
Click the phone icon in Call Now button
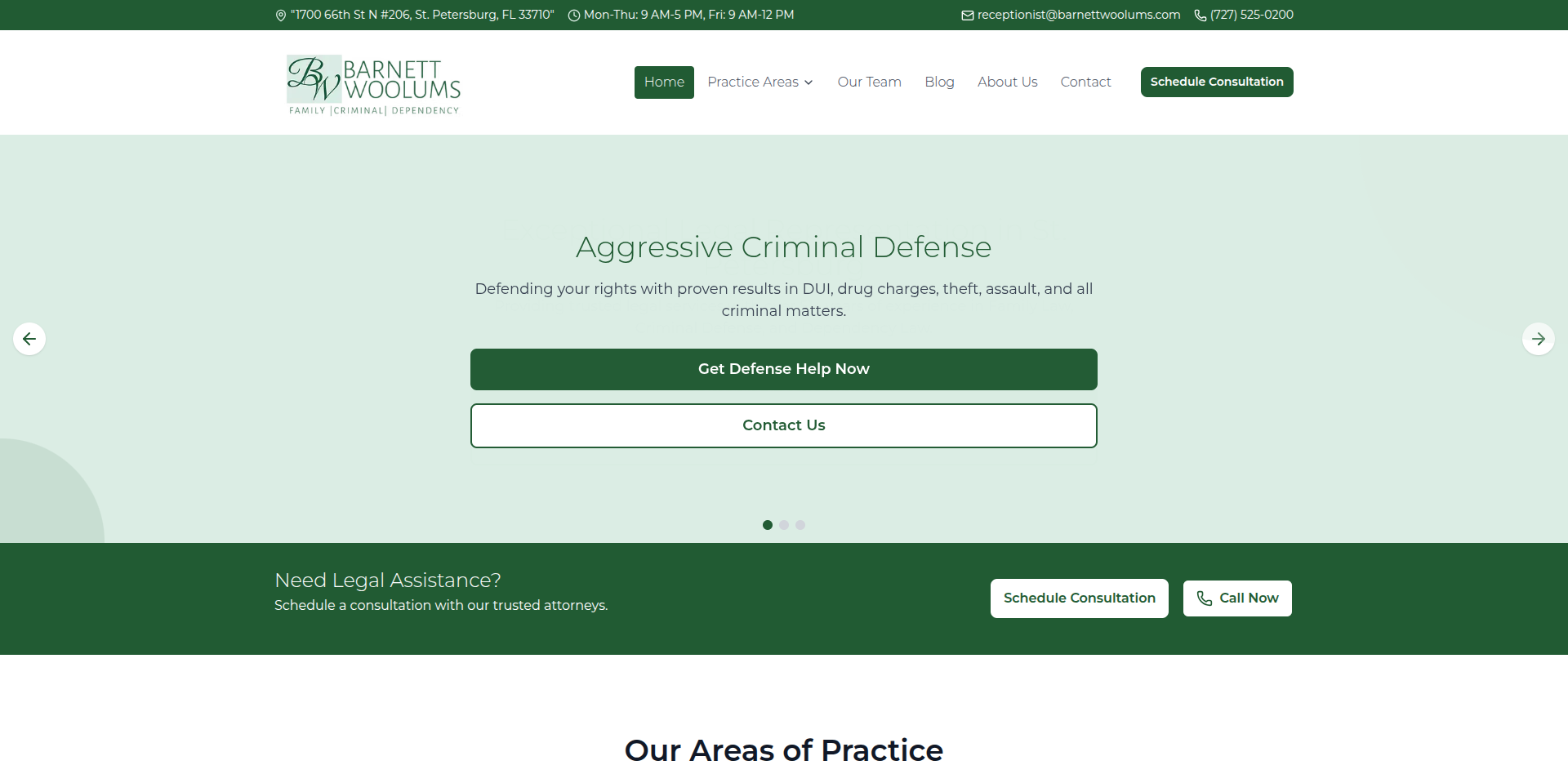pyautogui.click(x=1205, y=598)
